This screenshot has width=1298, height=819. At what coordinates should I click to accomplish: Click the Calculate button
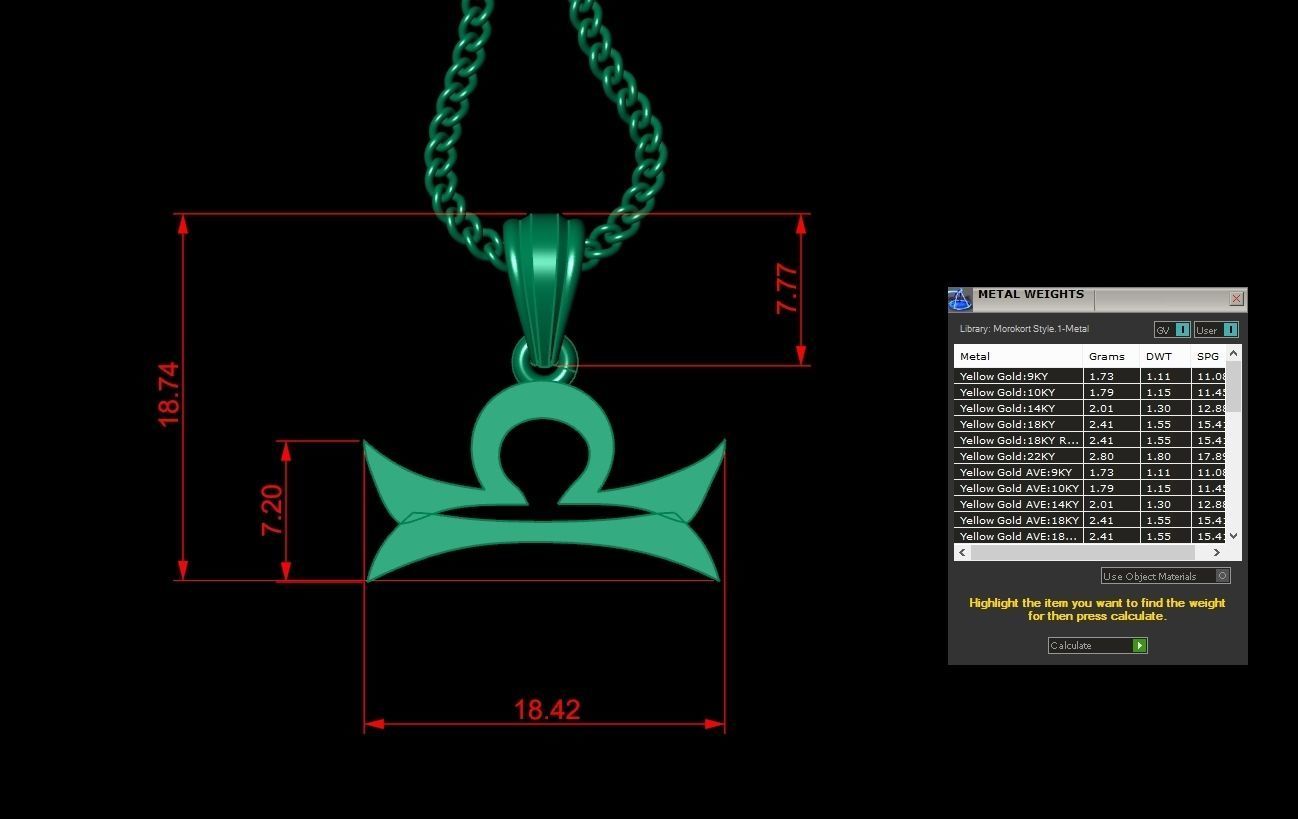(1098, 645)
